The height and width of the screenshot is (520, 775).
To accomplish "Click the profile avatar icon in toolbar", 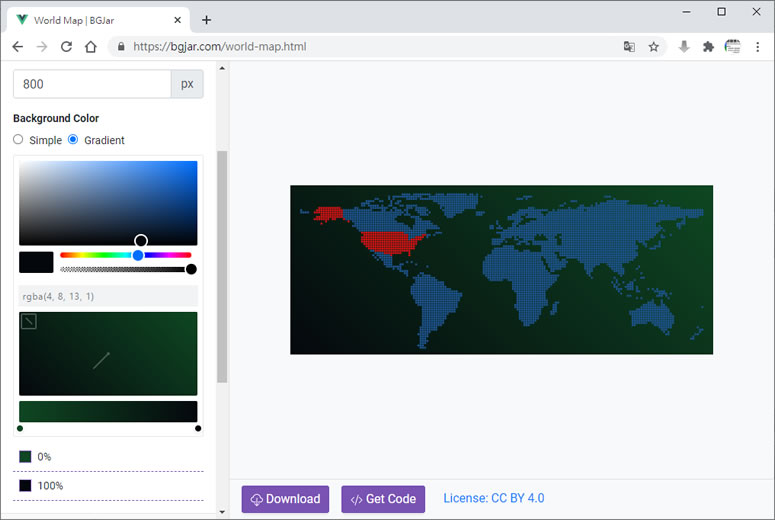I will click(x=732, y=47).
